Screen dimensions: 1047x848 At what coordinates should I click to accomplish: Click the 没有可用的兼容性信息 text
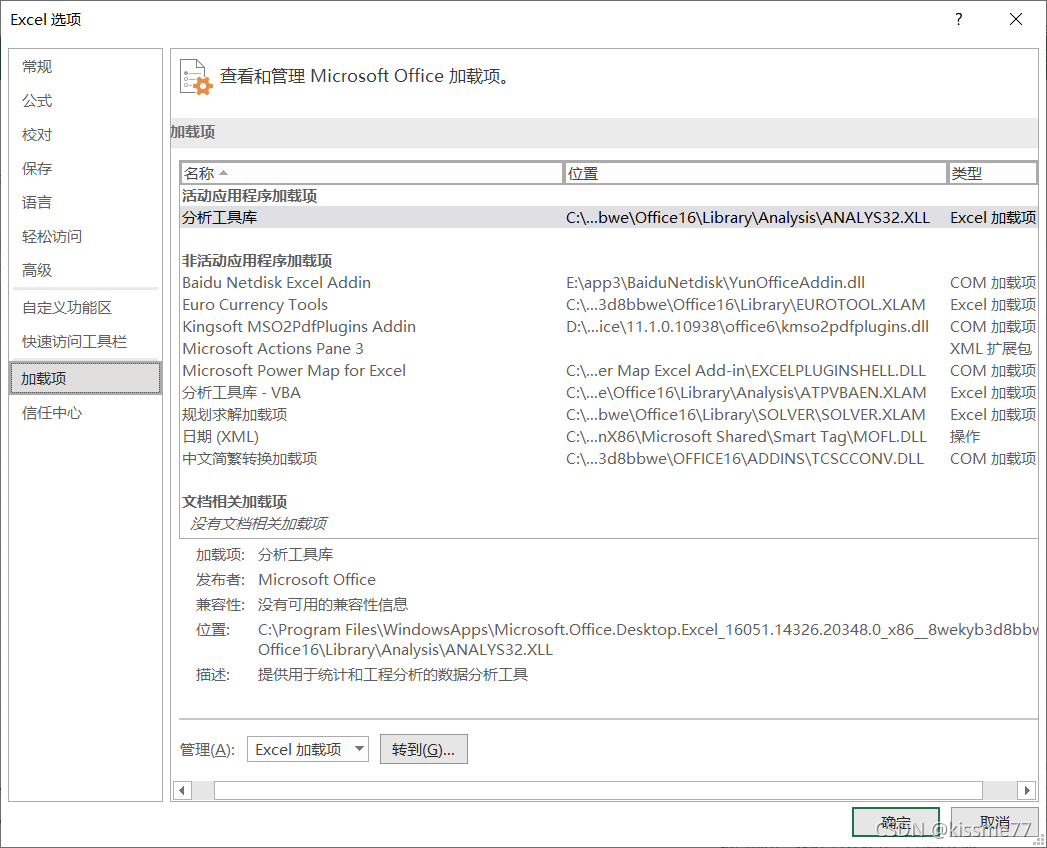[x=333, y=605]
